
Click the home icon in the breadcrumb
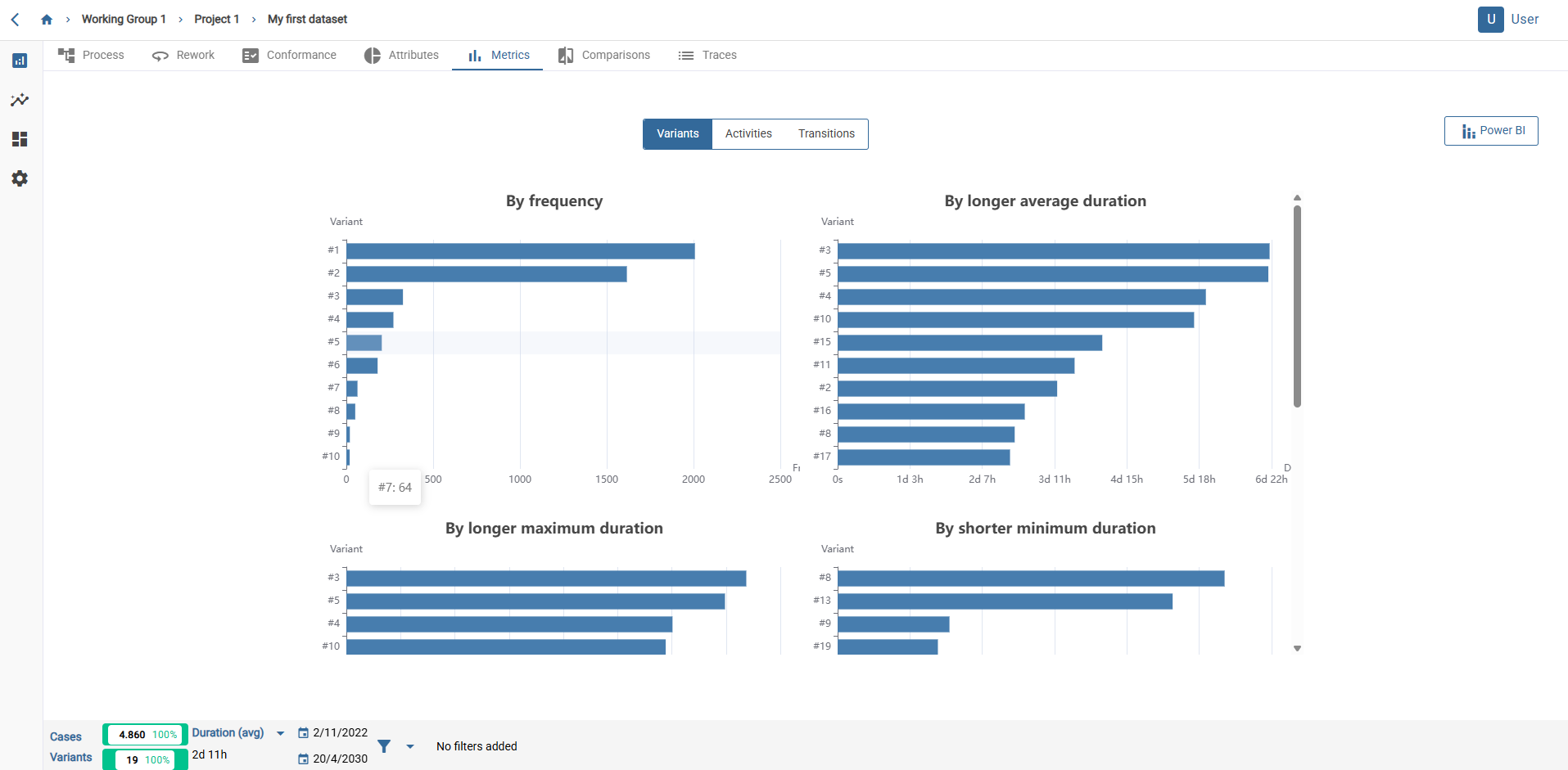click(x=47, y=18)
